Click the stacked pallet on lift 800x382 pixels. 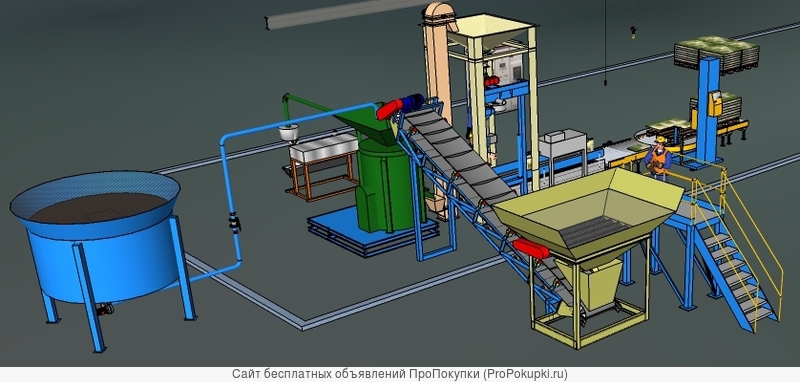pos(717,54)
